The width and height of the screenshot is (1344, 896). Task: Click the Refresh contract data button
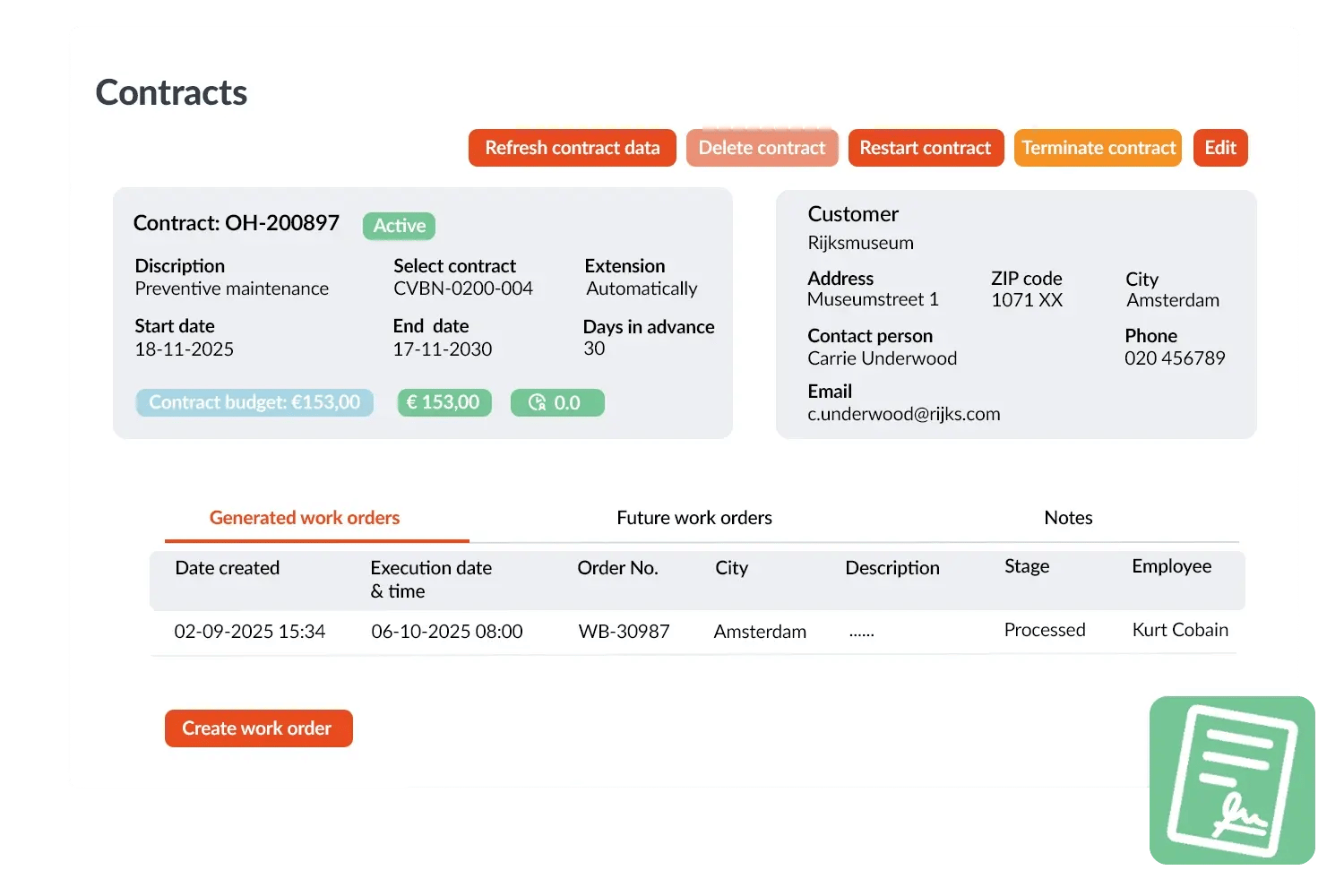[572, 148]
